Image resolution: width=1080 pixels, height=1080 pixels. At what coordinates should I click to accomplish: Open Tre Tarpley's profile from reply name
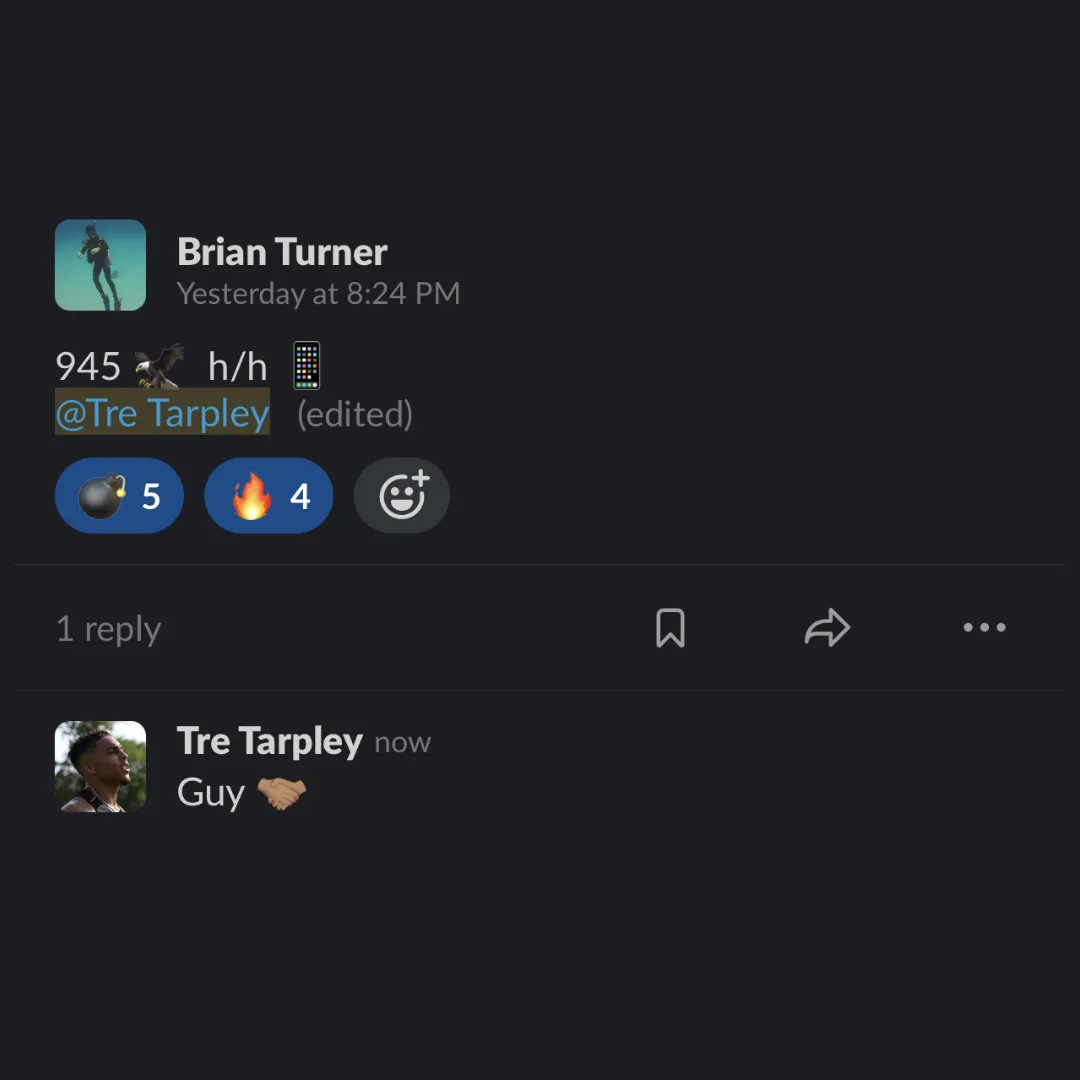(x=269, y=741)
